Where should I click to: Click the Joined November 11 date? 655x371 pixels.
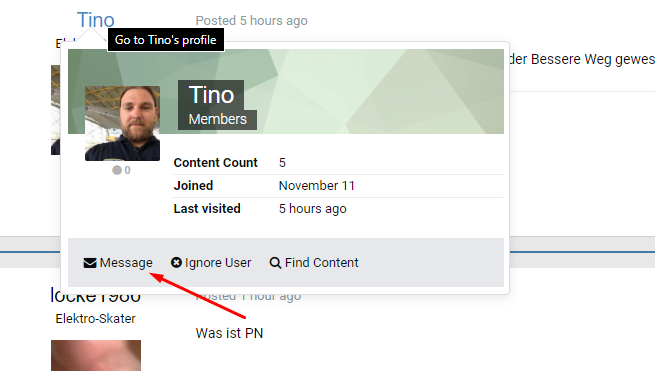pyautogui.click(x=317, y=186)
